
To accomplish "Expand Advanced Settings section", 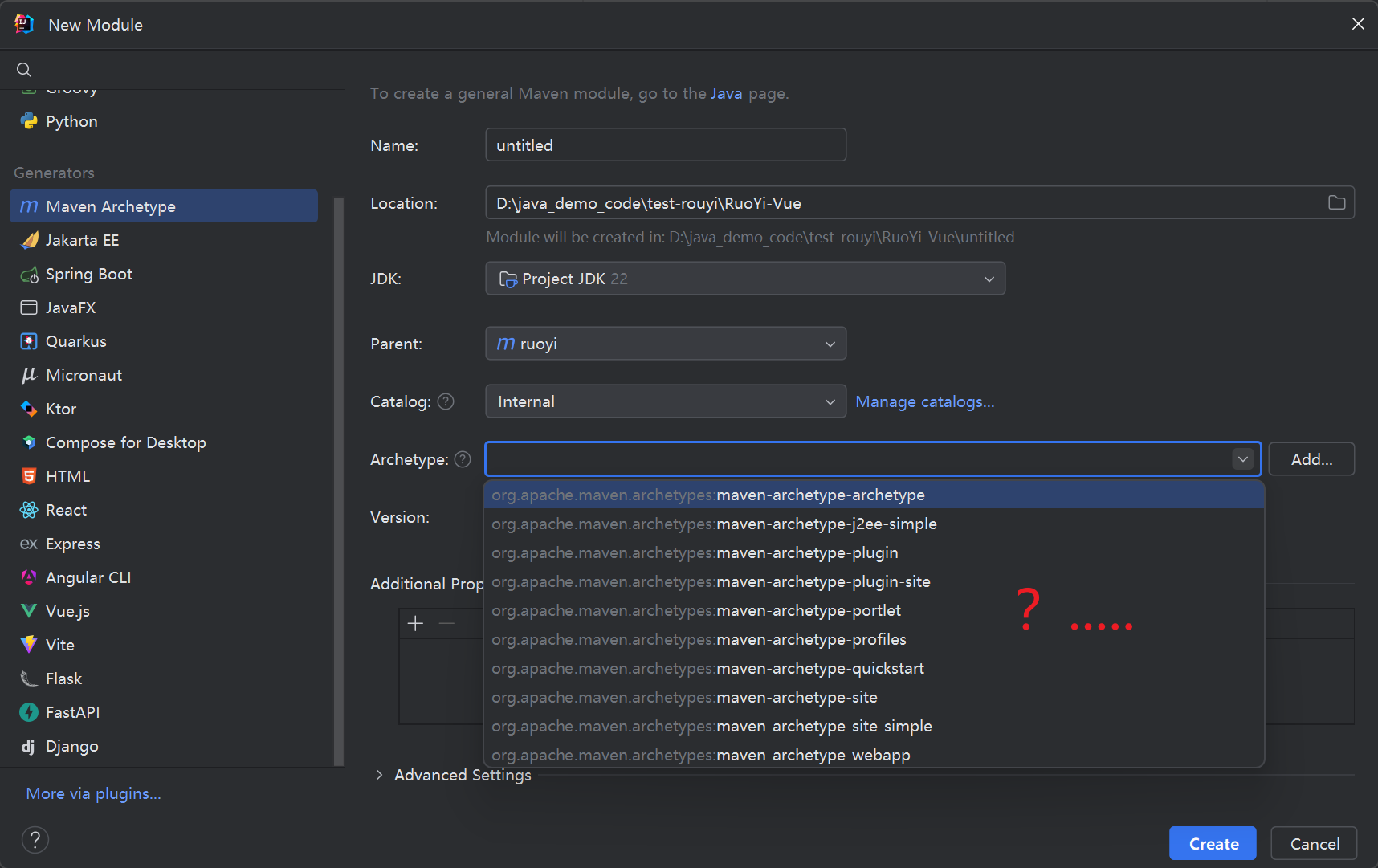I will point(452,776).
